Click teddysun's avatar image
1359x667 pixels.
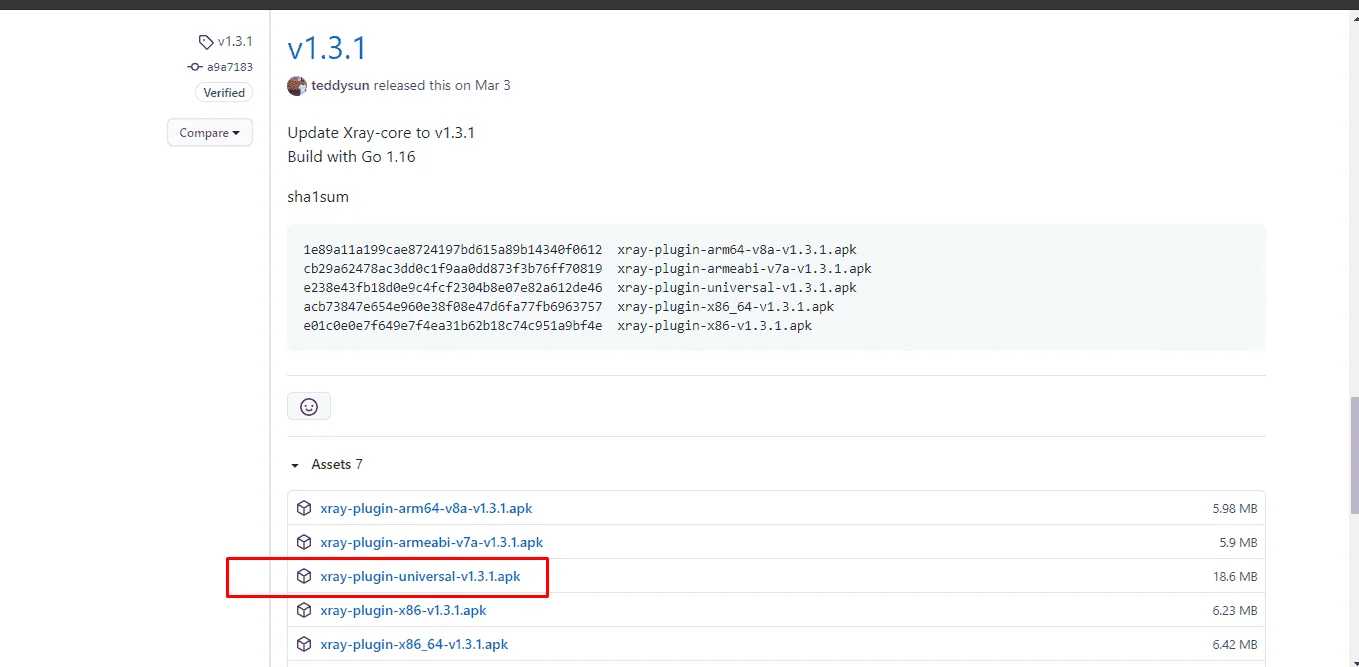[297, 86]
